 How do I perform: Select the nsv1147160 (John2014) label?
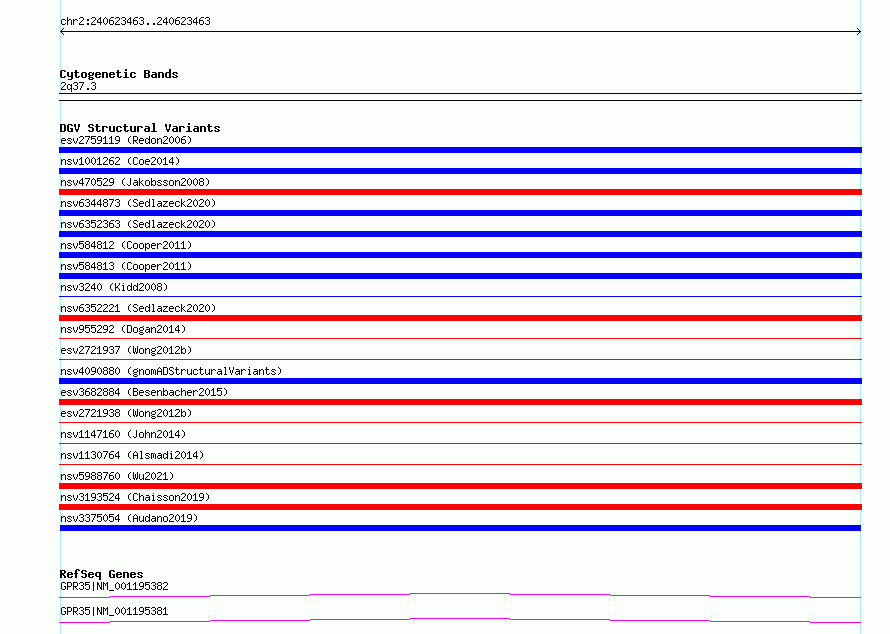pos(123,434)
